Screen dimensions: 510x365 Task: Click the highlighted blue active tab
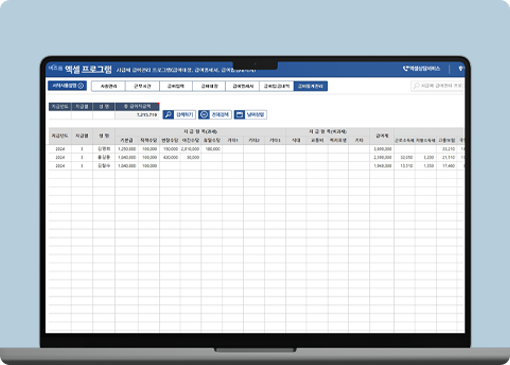[310, 86]
